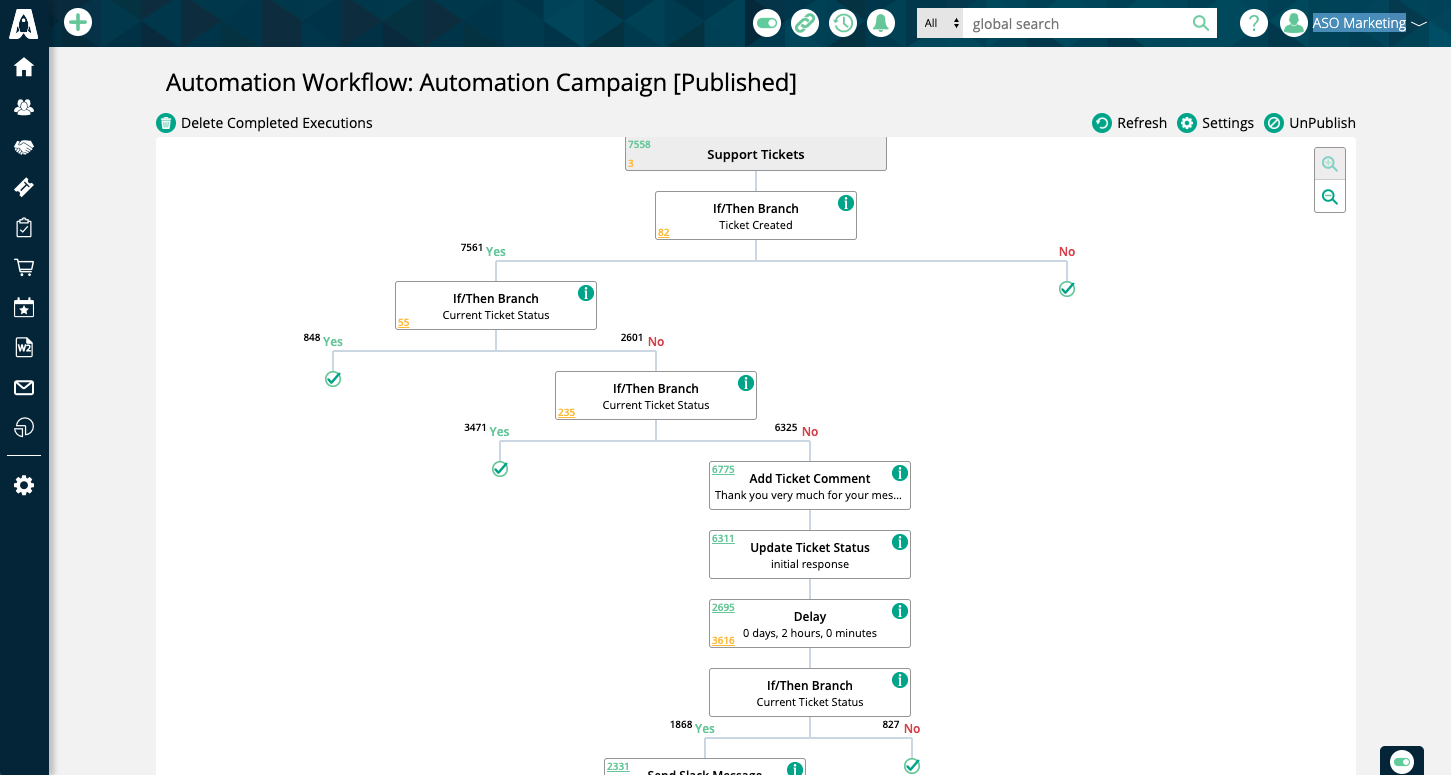Open the calendar star icon in sidebar

24,308
